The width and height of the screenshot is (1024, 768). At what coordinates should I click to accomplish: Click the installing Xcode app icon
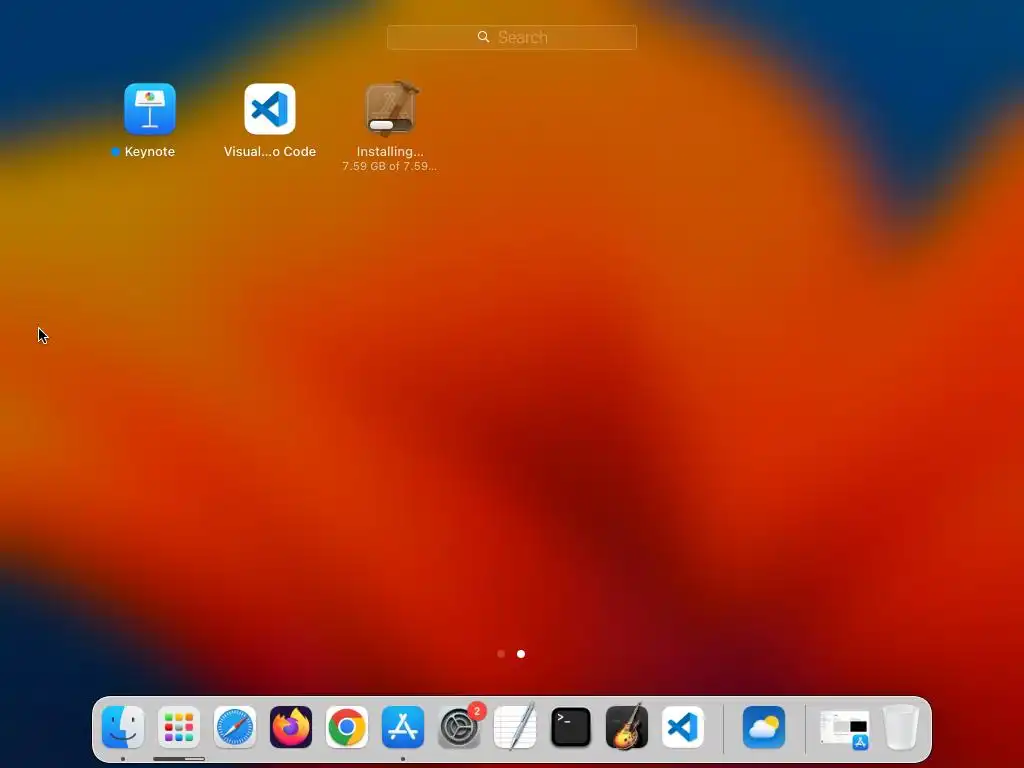click(x=391, y=108)
